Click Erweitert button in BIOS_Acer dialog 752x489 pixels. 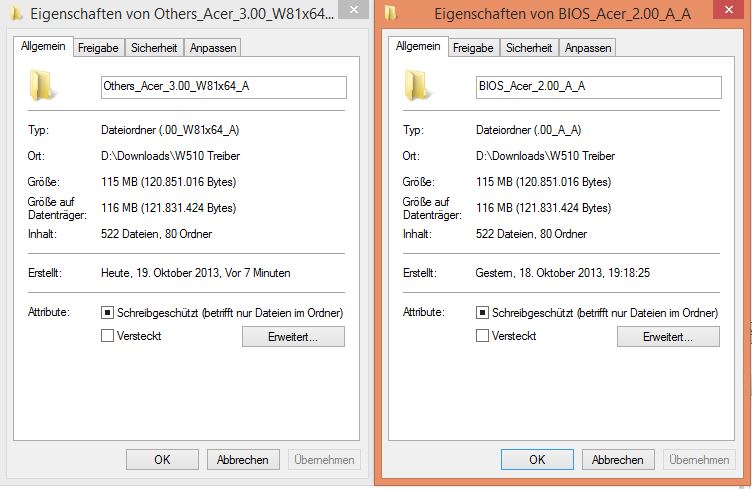pos(668,337)
